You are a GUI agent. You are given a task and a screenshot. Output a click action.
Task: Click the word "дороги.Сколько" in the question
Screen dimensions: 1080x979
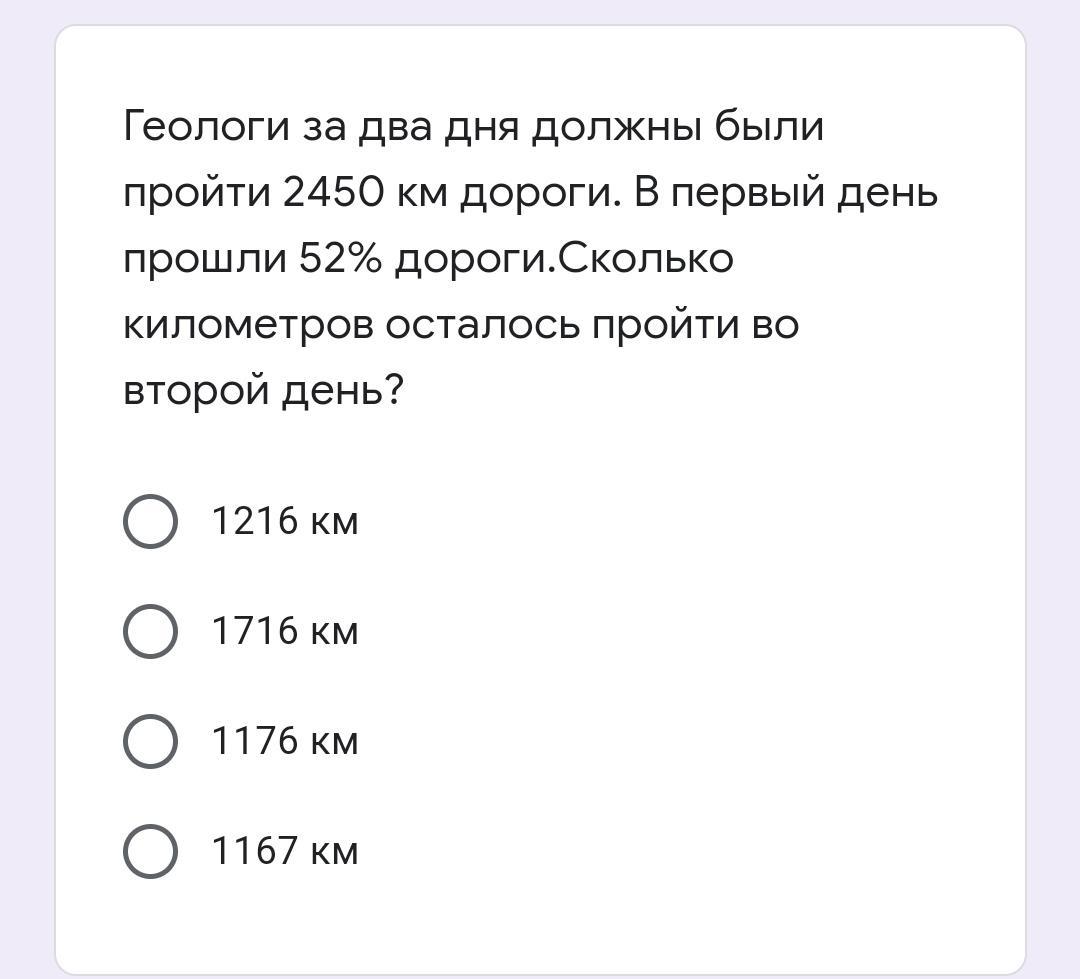tap(564, 259)
